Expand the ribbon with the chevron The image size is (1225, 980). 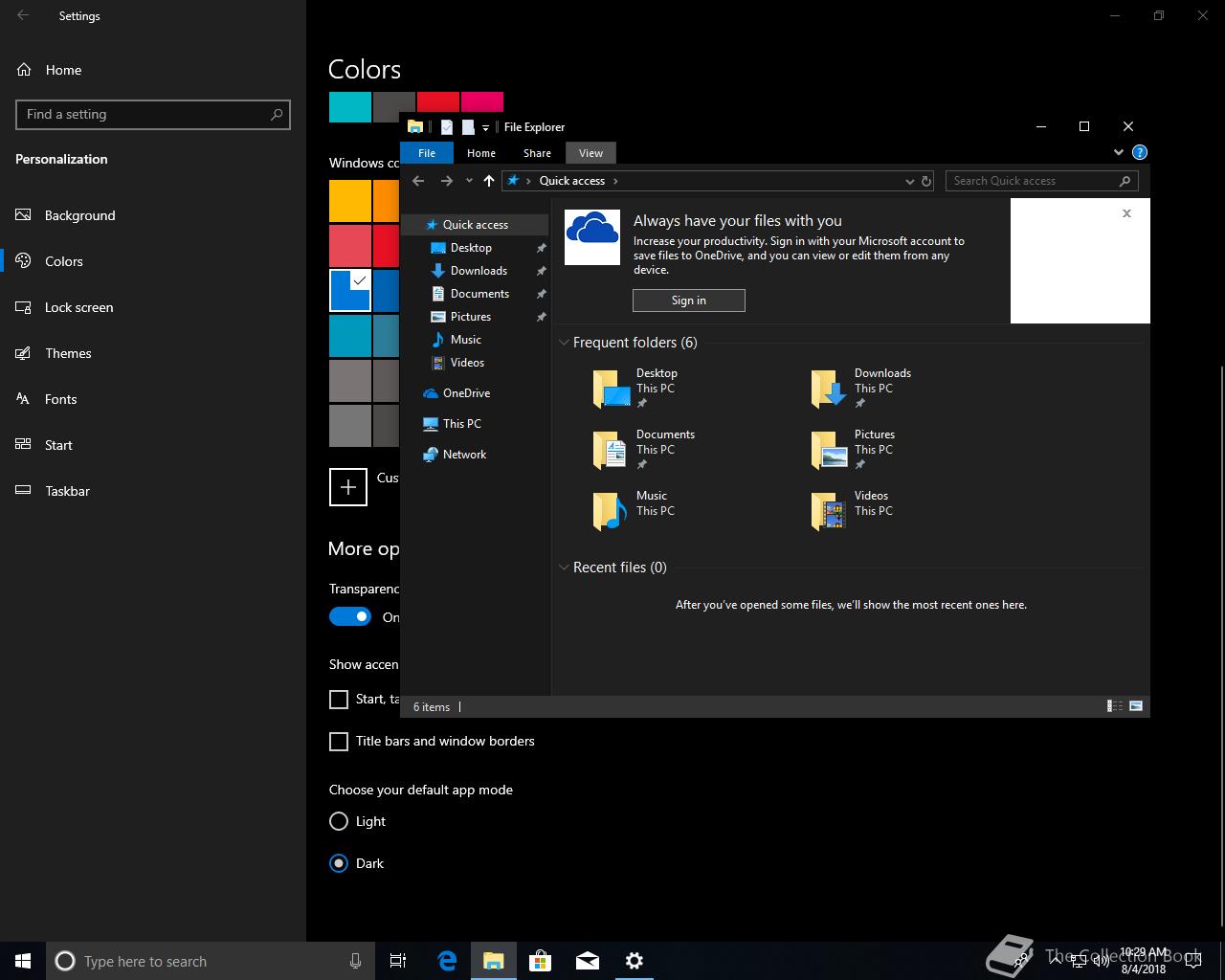point(1119,152)
